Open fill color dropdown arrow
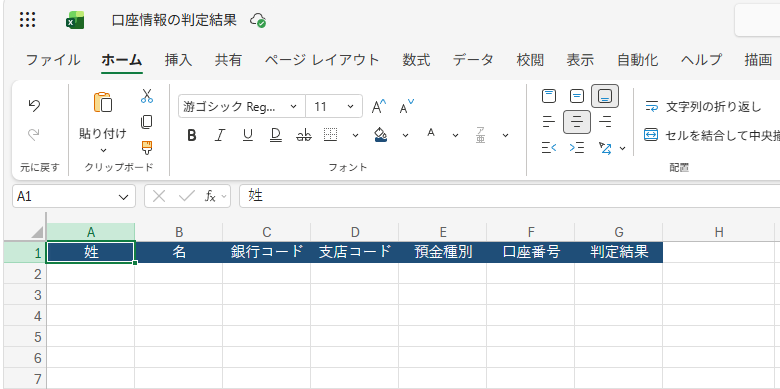The width and height of the screenshot is (780, 389). click(x=405, y=135)
